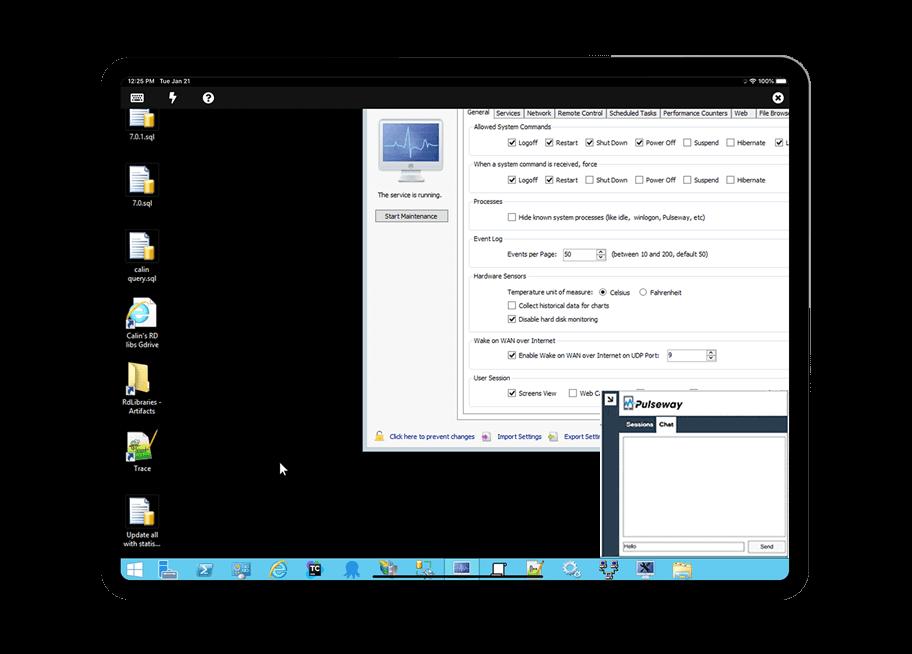Open the RdLibraries - Artifacts folder
The width and height of the screenshot is (912, 654).
point(142,389)
